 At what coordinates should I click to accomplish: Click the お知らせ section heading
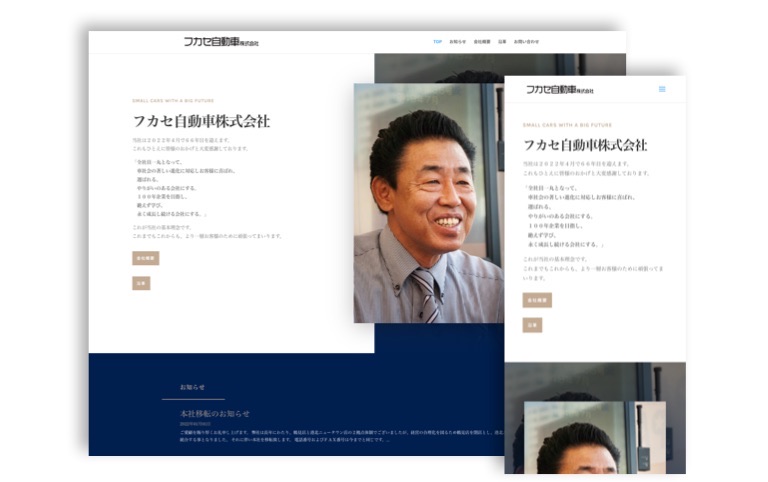pos(192,387)
